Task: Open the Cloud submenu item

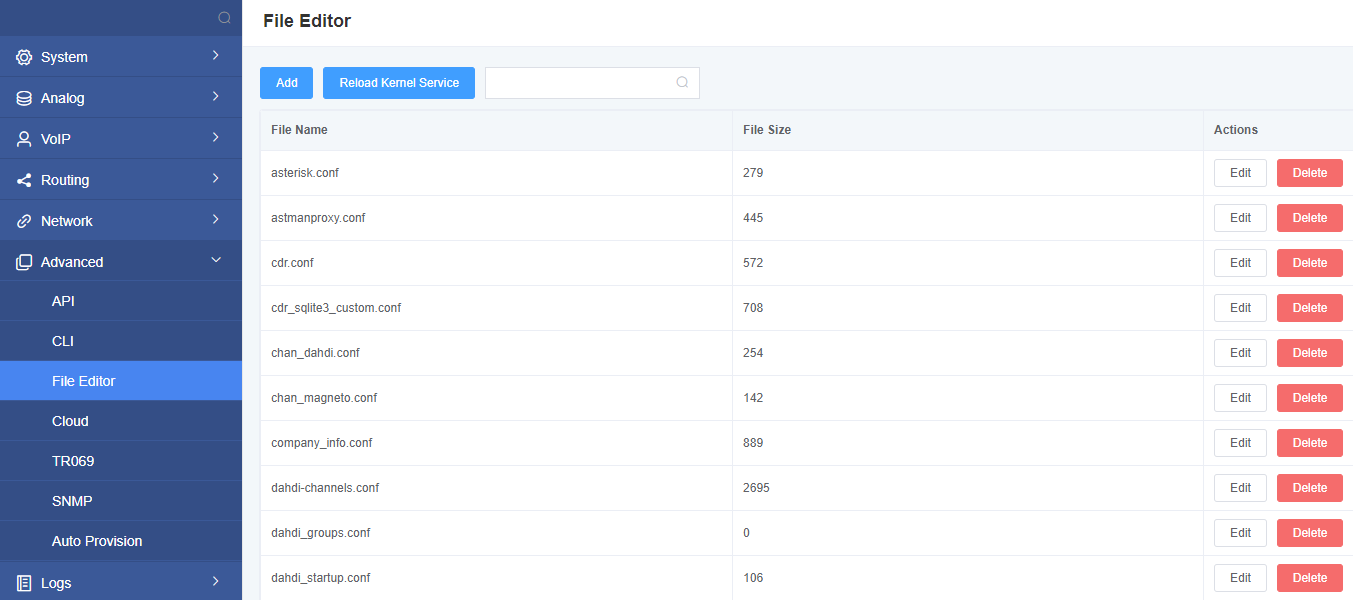Action: (x=121, y=421)
